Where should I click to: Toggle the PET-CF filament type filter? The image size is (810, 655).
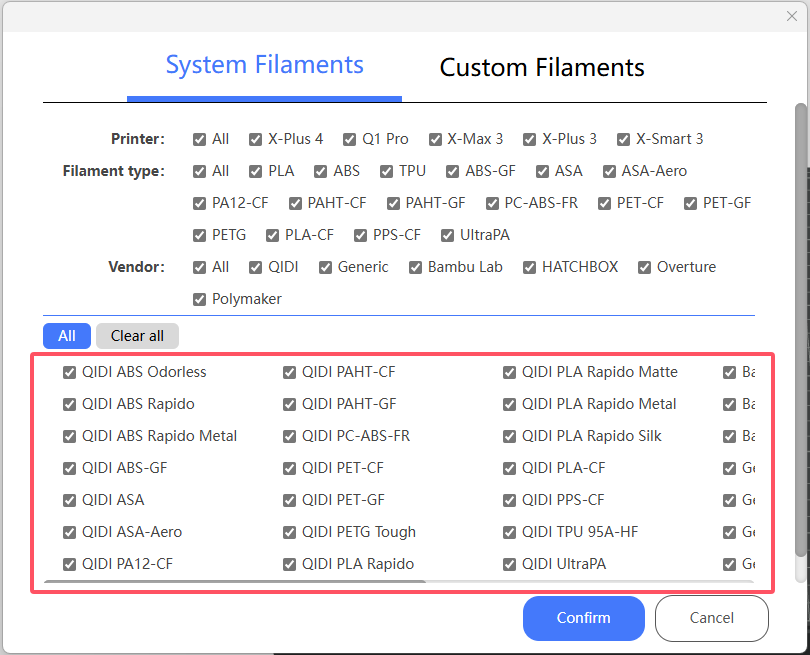(x=604, y=204)
